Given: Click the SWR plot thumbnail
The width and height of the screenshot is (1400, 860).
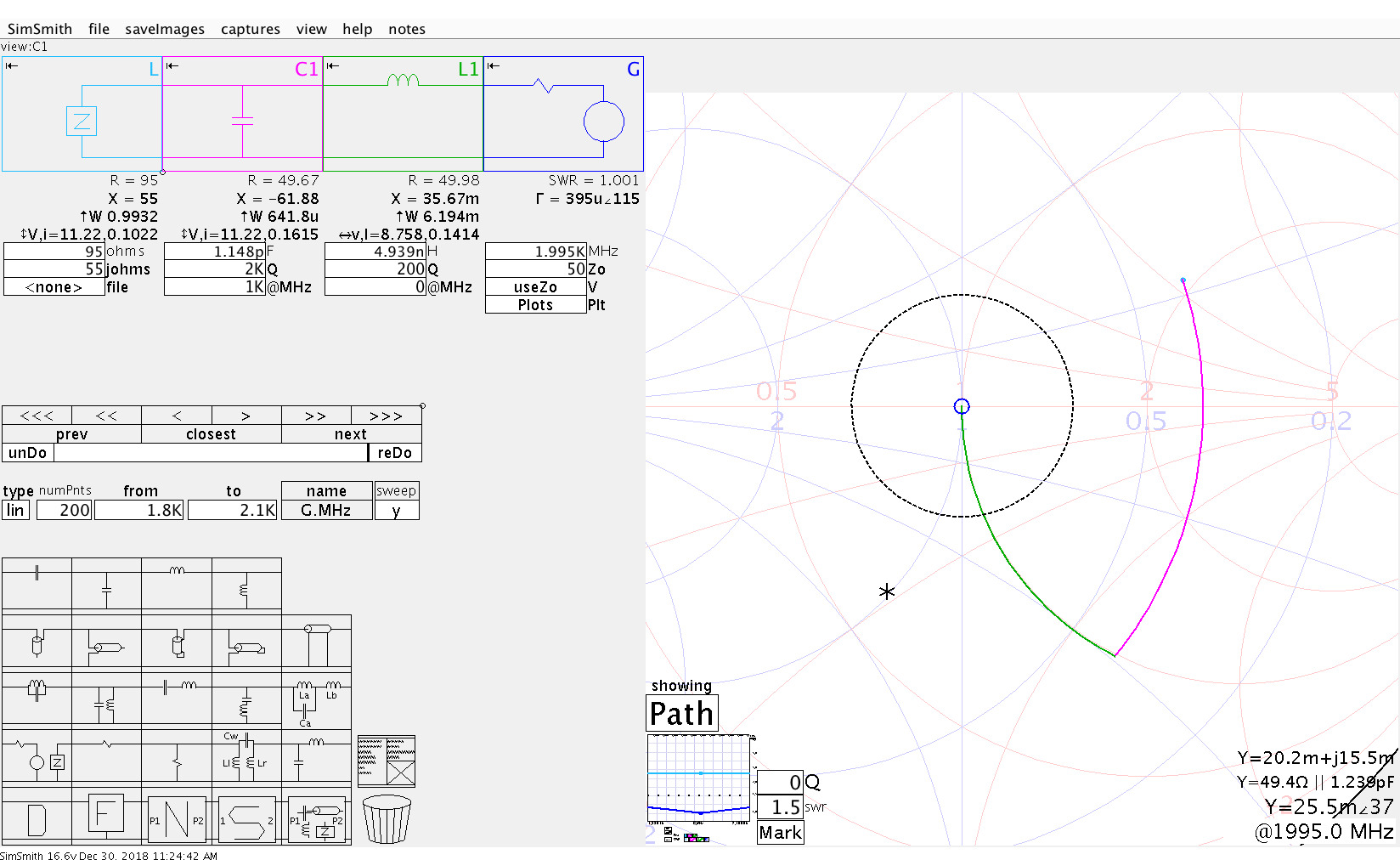Looking at the screenshot, I should (699, 779).
